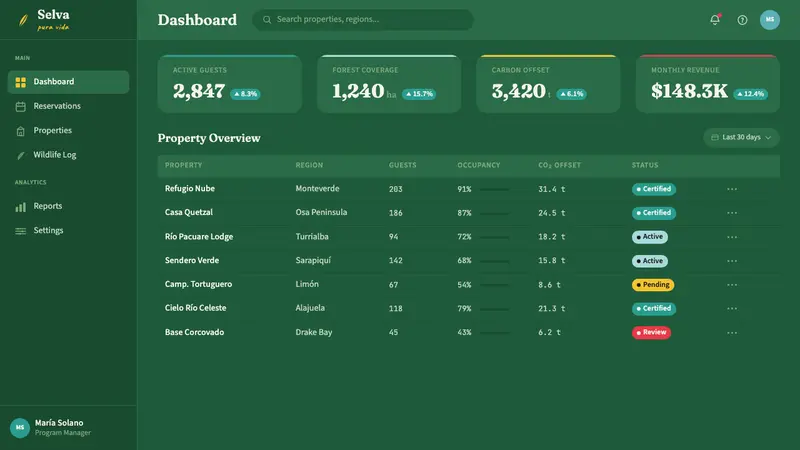Click Certified status badge for Refugio Nube

coord(654,189)
